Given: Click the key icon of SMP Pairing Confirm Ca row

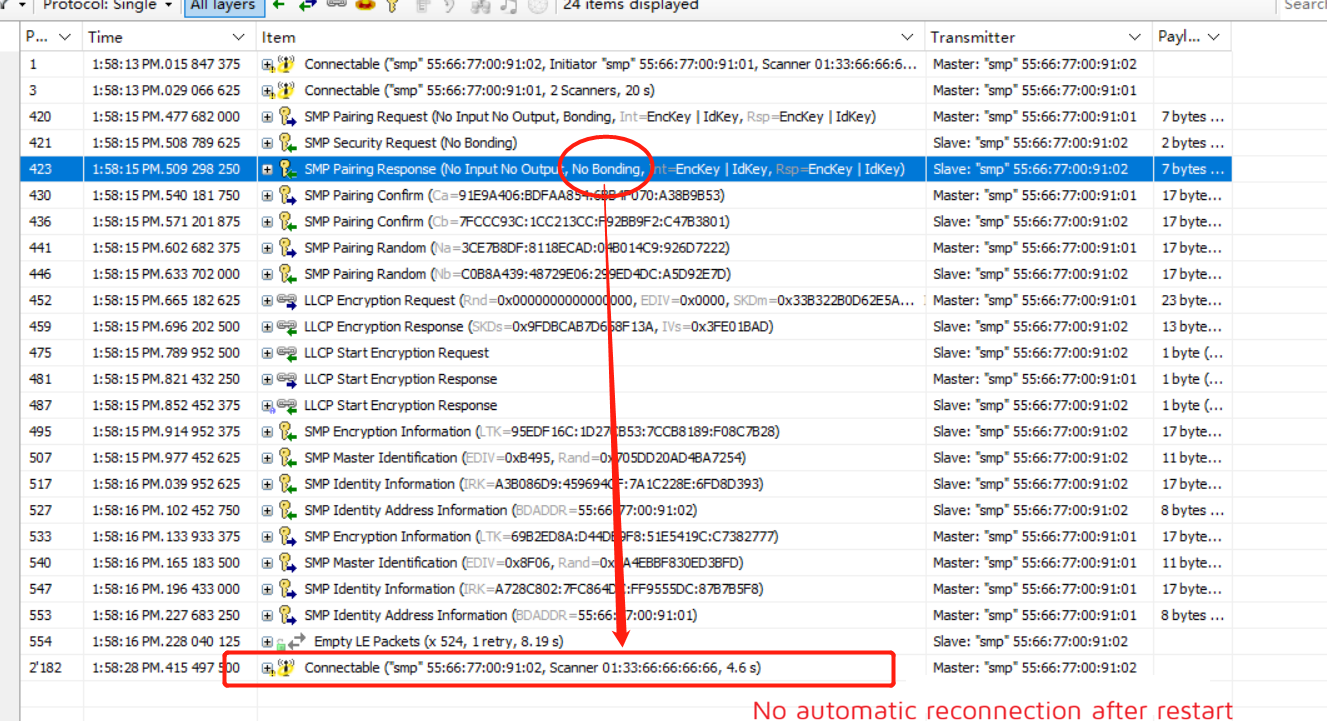Looking at the screenshot, I should 287,195.
